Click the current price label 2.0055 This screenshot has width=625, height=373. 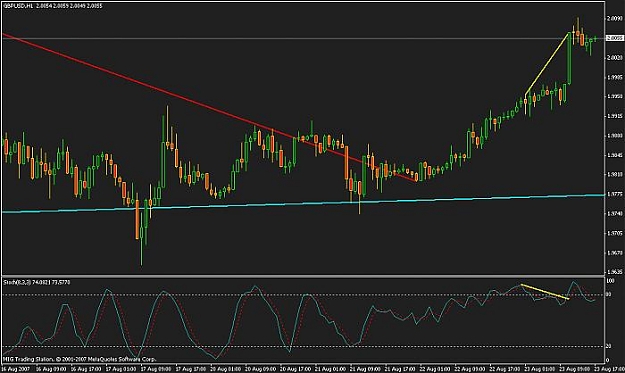tap(614, 38)
